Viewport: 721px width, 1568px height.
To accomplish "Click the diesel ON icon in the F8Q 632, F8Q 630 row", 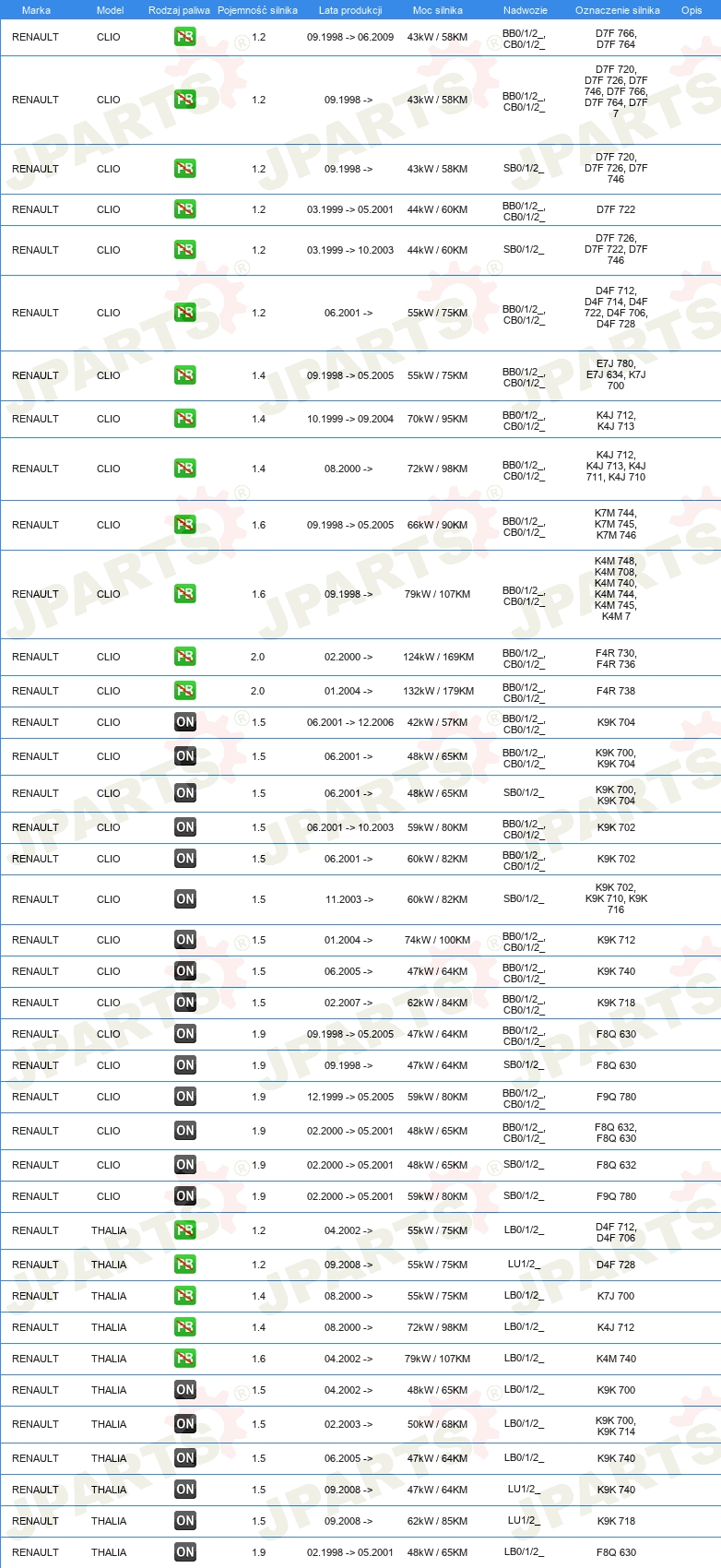I will pyautogui.click(x=184, y=1131).
